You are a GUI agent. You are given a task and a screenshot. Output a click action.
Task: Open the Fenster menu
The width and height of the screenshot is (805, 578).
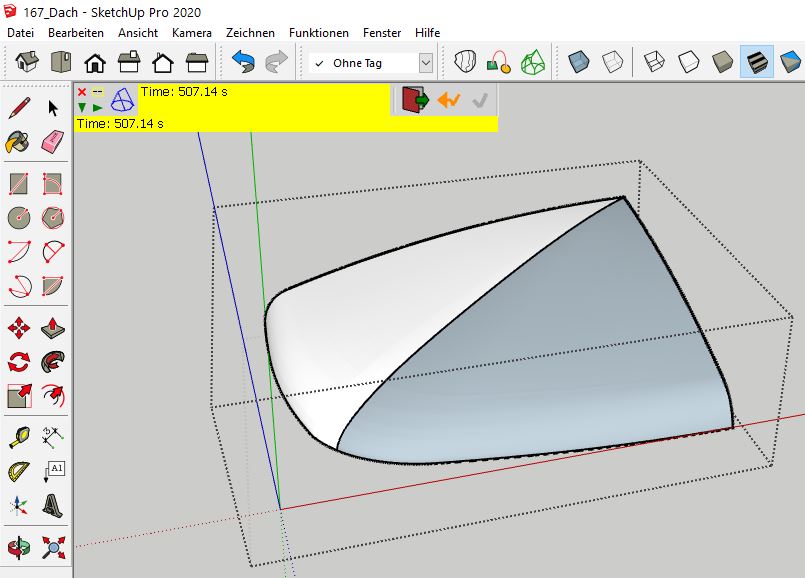(x=382, y=33)
